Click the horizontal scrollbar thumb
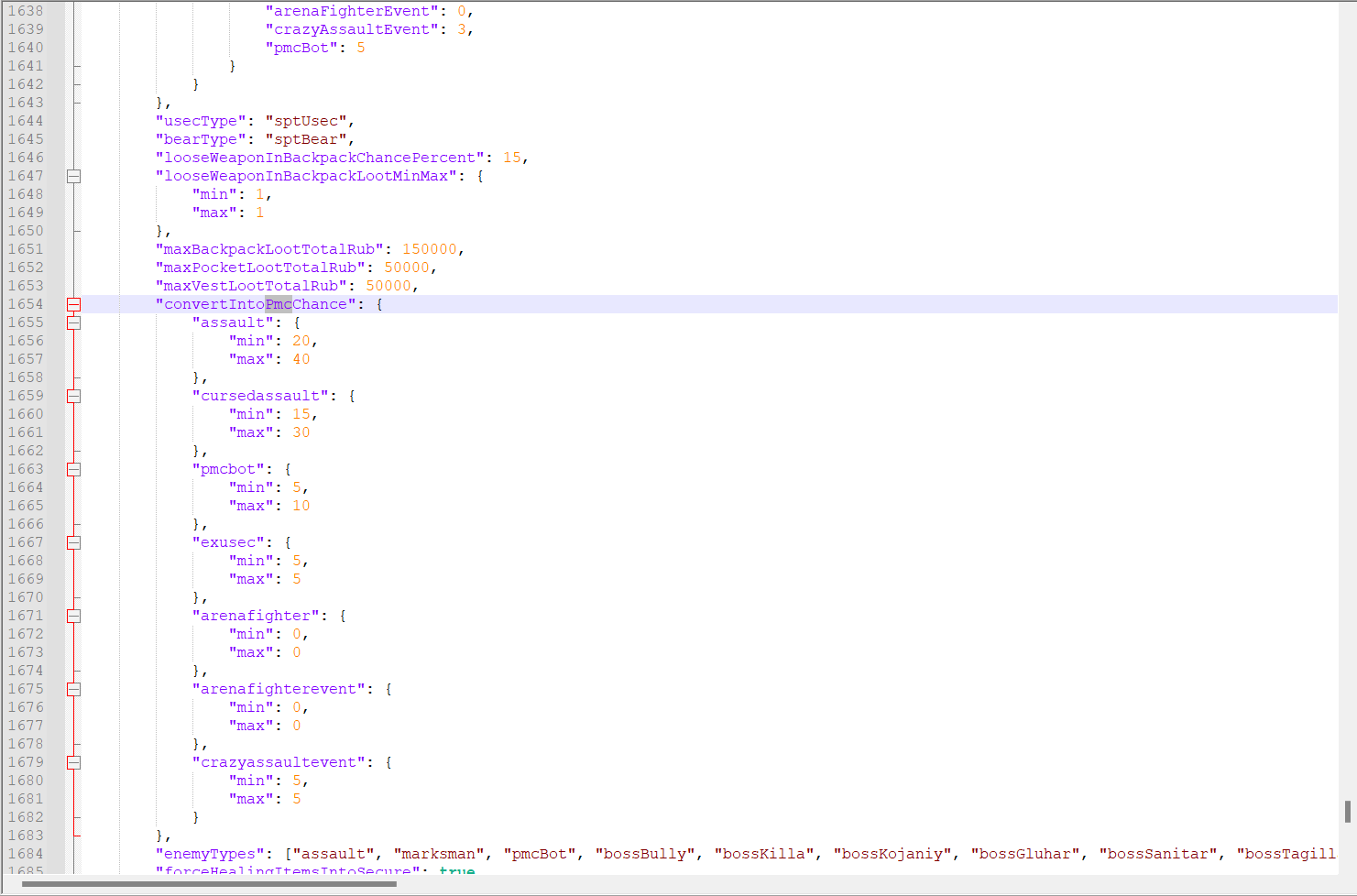This screenshot has height=896, width=1357. [x=209, y=884]
